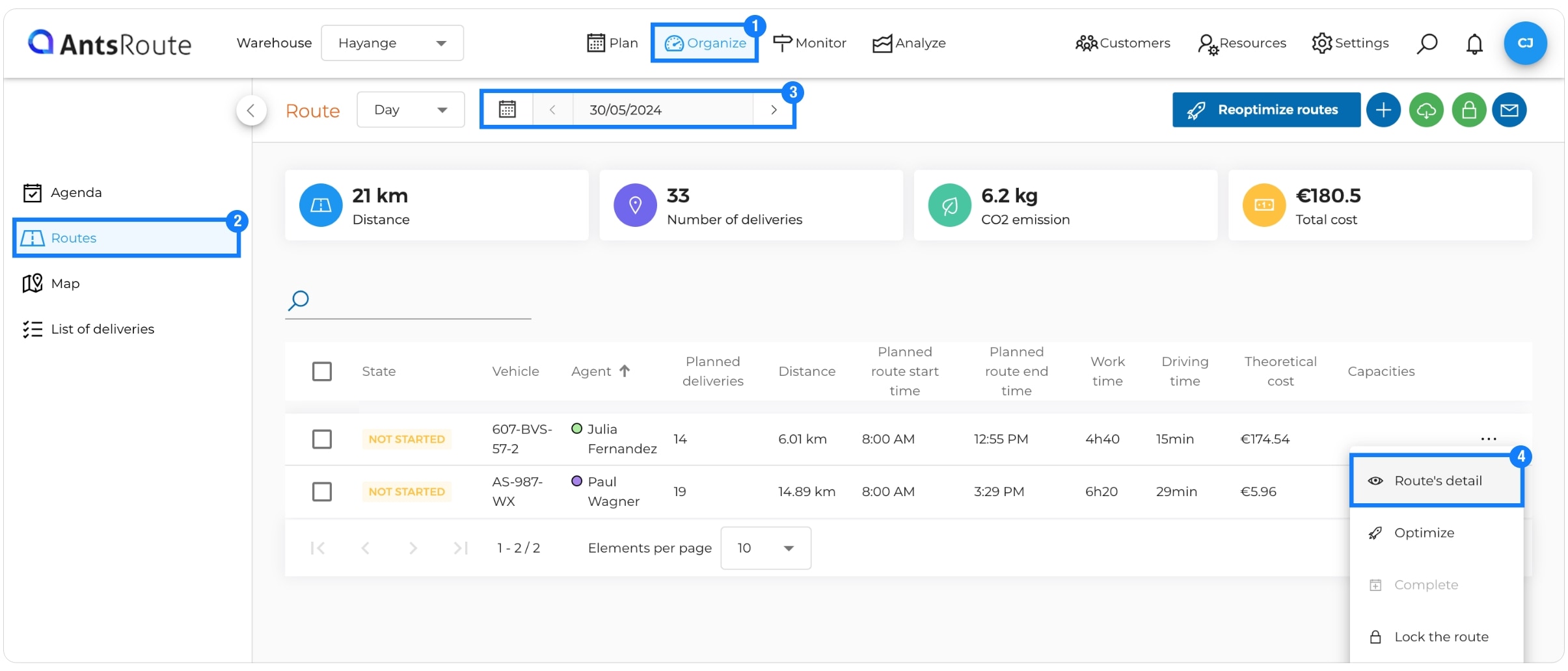The image size is (1568, 671).
Task: Click NOT STARTED badge for Paul Wagner
Action: pyautogui.click(x=407, y=492)
